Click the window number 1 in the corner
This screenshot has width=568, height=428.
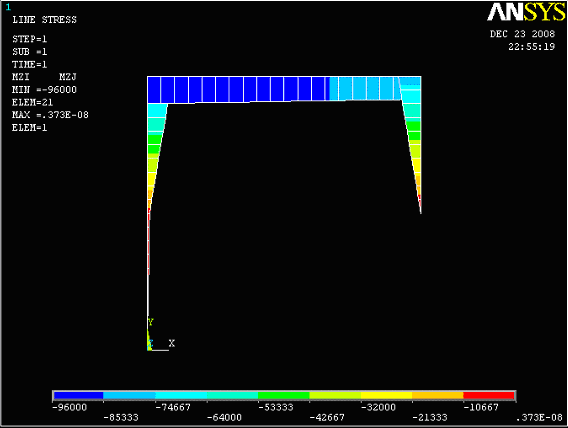click(8, 7)
